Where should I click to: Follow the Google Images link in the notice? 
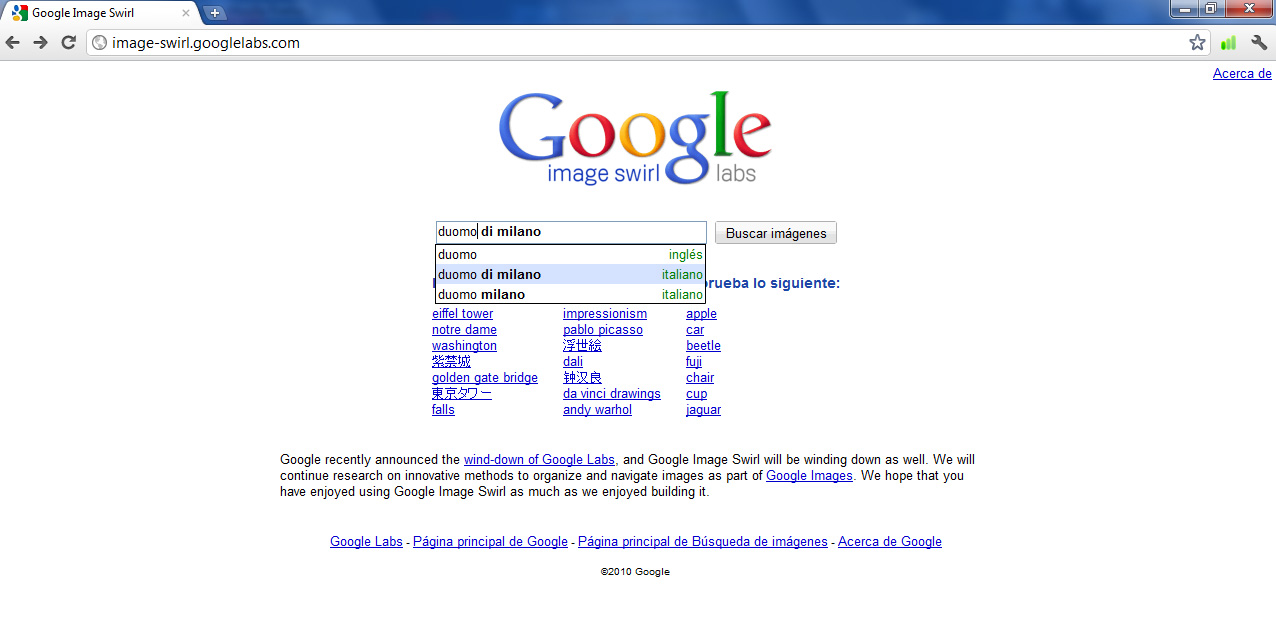tap(809, 476)
